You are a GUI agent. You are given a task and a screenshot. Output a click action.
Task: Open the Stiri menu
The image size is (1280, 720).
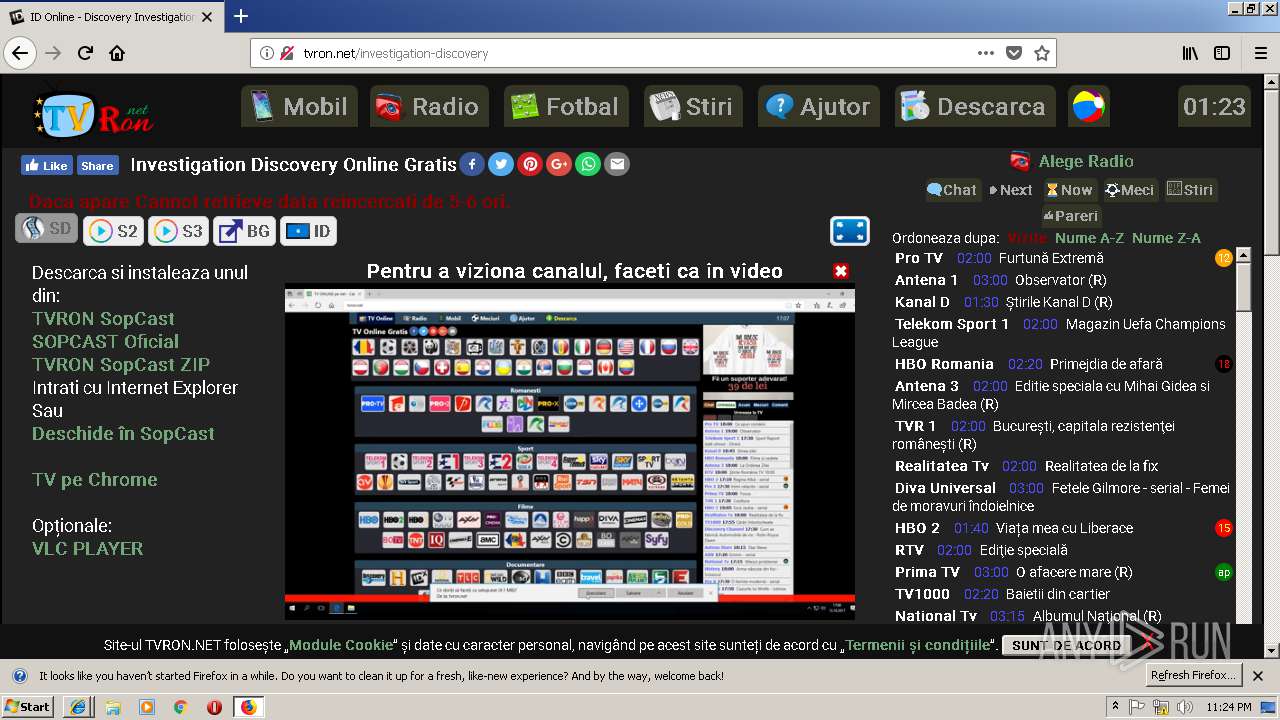pyautogui.click(x=693, y=106)
